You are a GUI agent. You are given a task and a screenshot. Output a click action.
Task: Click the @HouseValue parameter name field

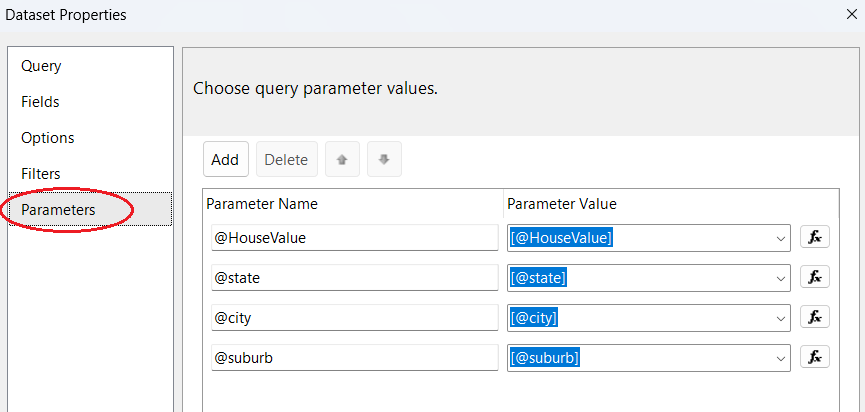(354, 238)
